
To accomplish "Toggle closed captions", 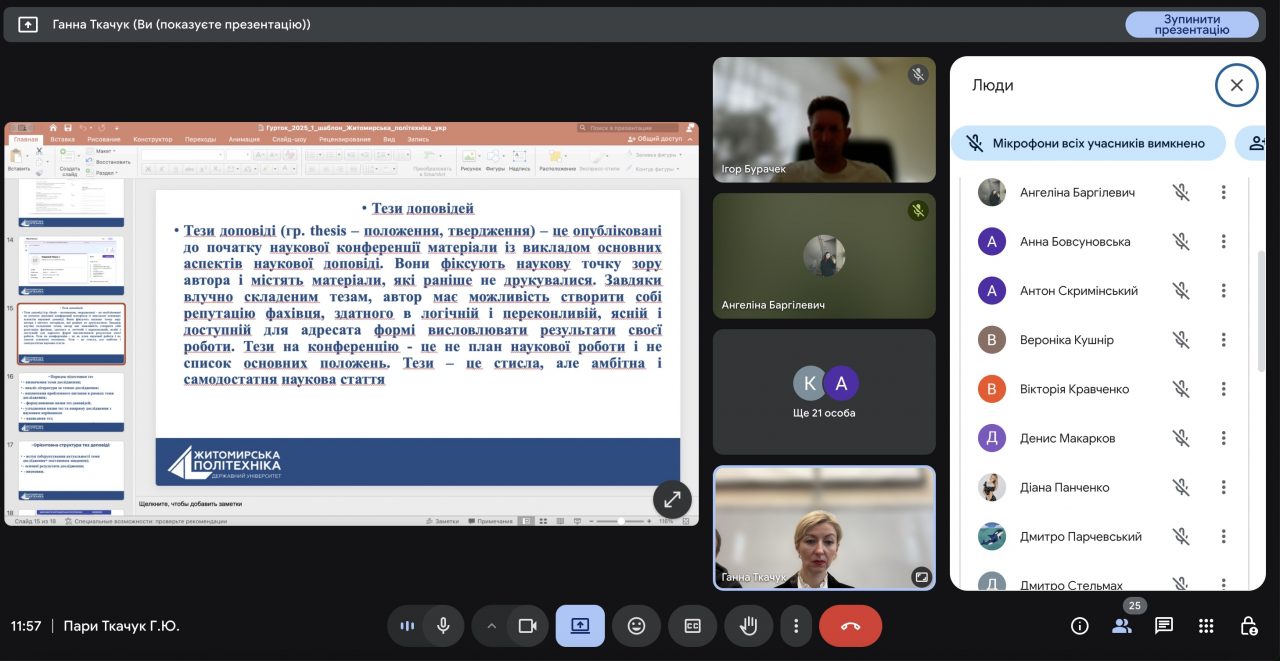I will [692, 626].
